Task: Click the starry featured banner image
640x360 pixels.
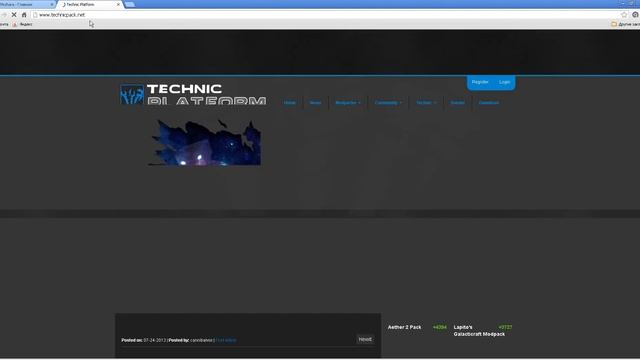Action: point(205,142)
